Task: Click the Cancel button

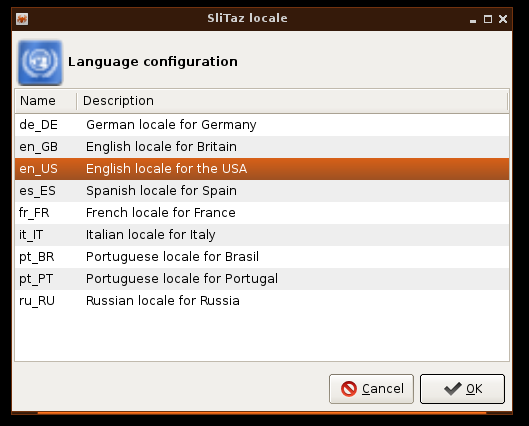Action: pos(371,389)
